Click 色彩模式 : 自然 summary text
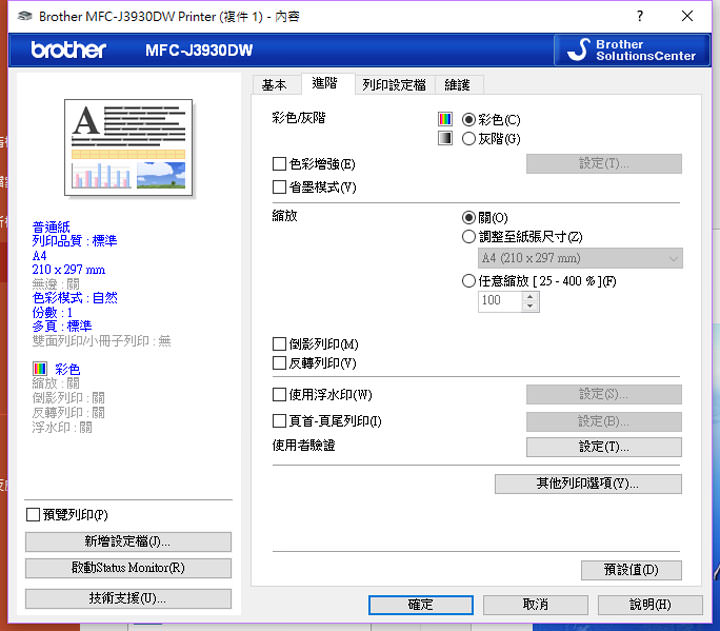 click(74, 298)
